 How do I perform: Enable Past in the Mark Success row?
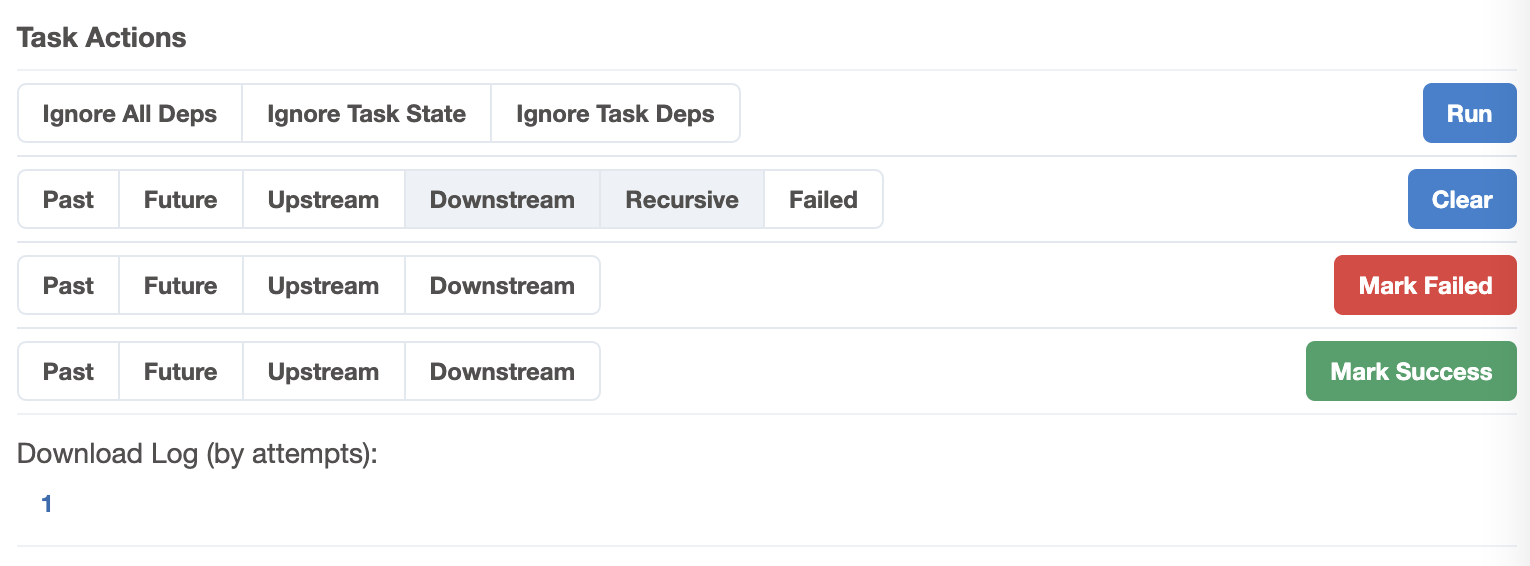point(68,372)
